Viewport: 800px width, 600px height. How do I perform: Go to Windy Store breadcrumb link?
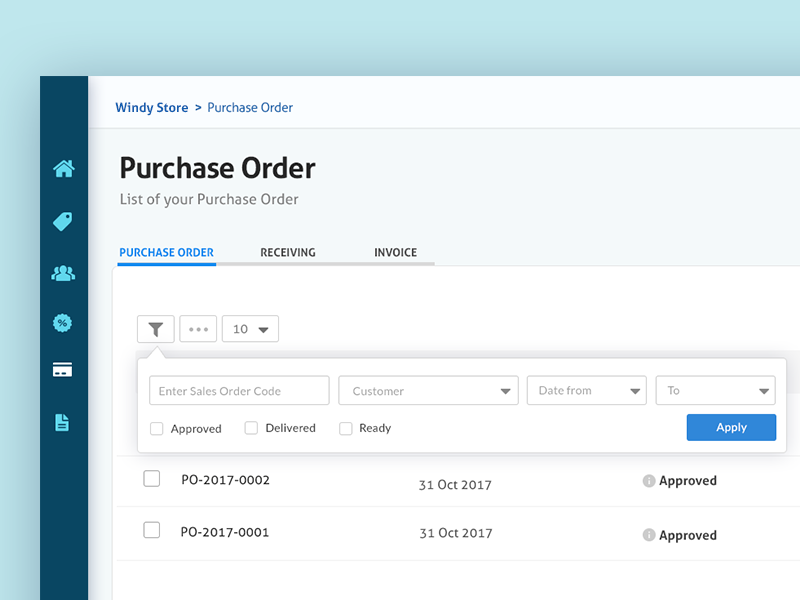coord(152,108)
